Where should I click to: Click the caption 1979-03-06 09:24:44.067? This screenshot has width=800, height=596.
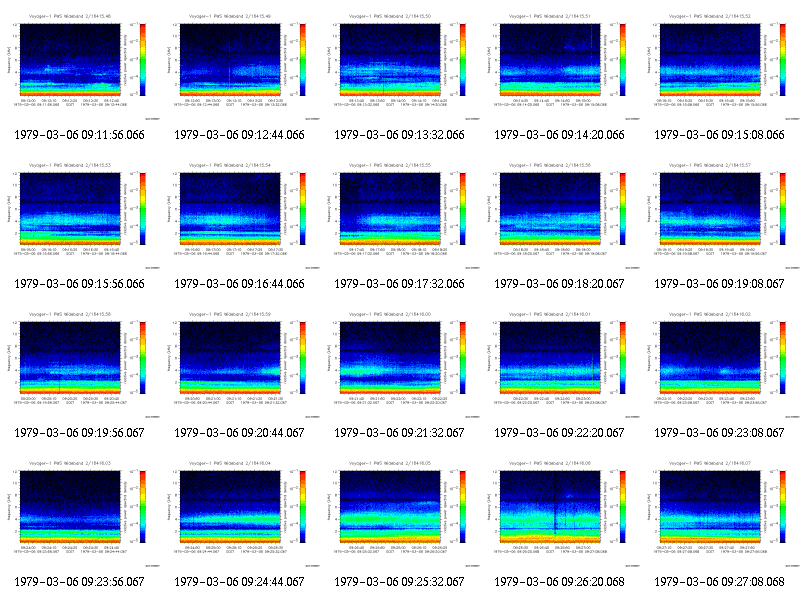pyautogui.click(x=239, y=582)
